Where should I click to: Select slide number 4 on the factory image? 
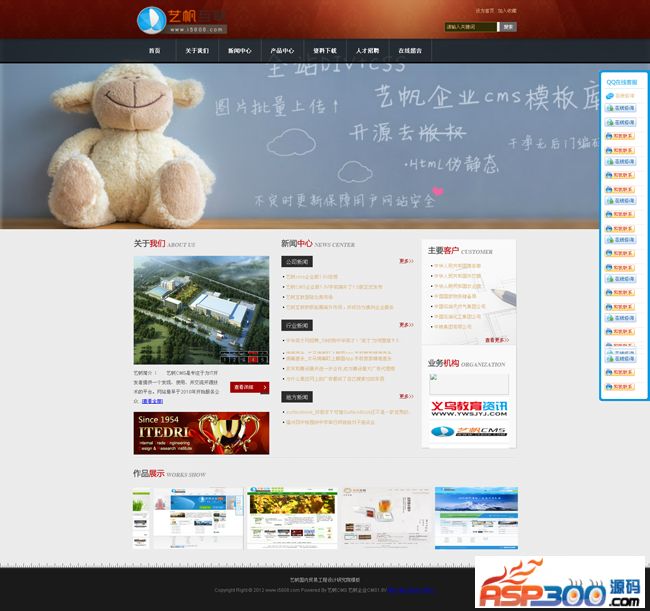253,360
